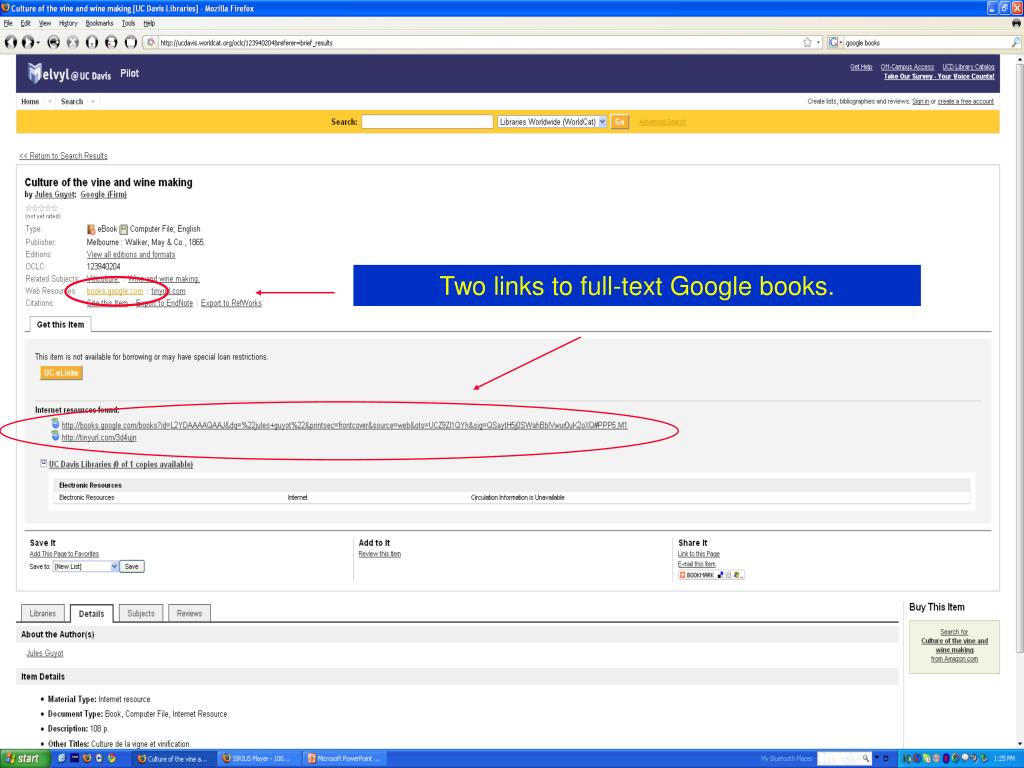Click the Melvyl UC Davis logo
Viewport: 1024px width, 768px height.
coord(70,73)
